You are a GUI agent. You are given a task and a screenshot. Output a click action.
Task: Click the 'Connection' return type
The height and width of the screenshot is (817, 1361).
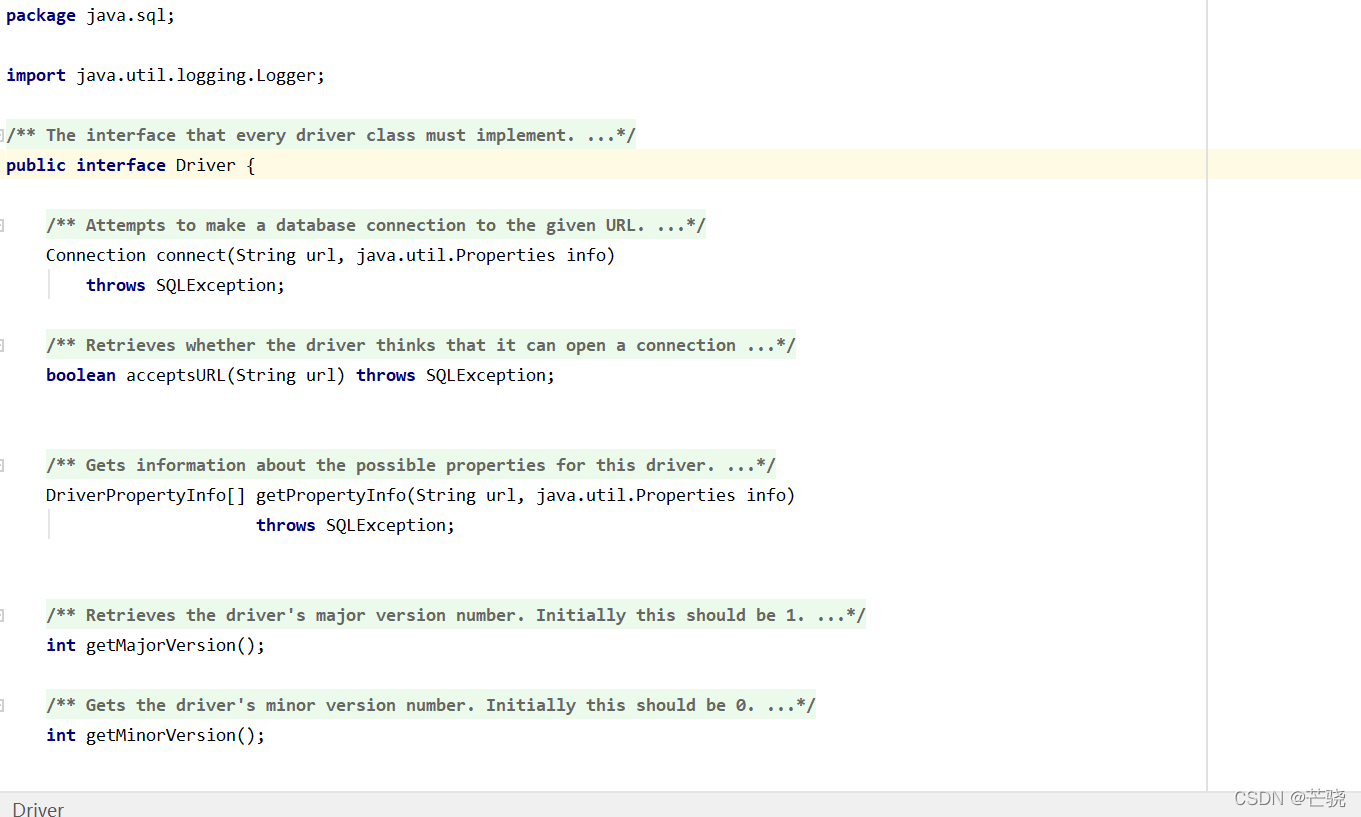pyautogui.click(x=96, y=255)
